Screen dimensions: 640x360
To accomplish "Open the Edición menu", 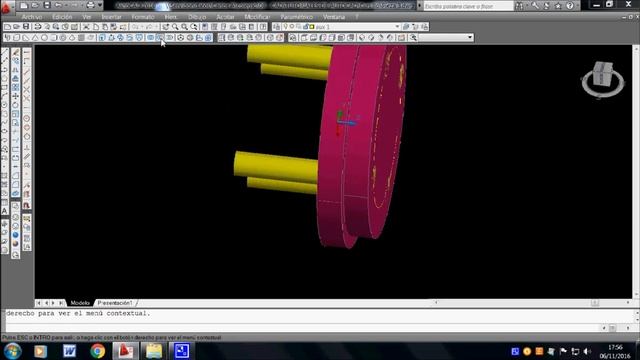I will pyautogui.click(x=62, y=17).
